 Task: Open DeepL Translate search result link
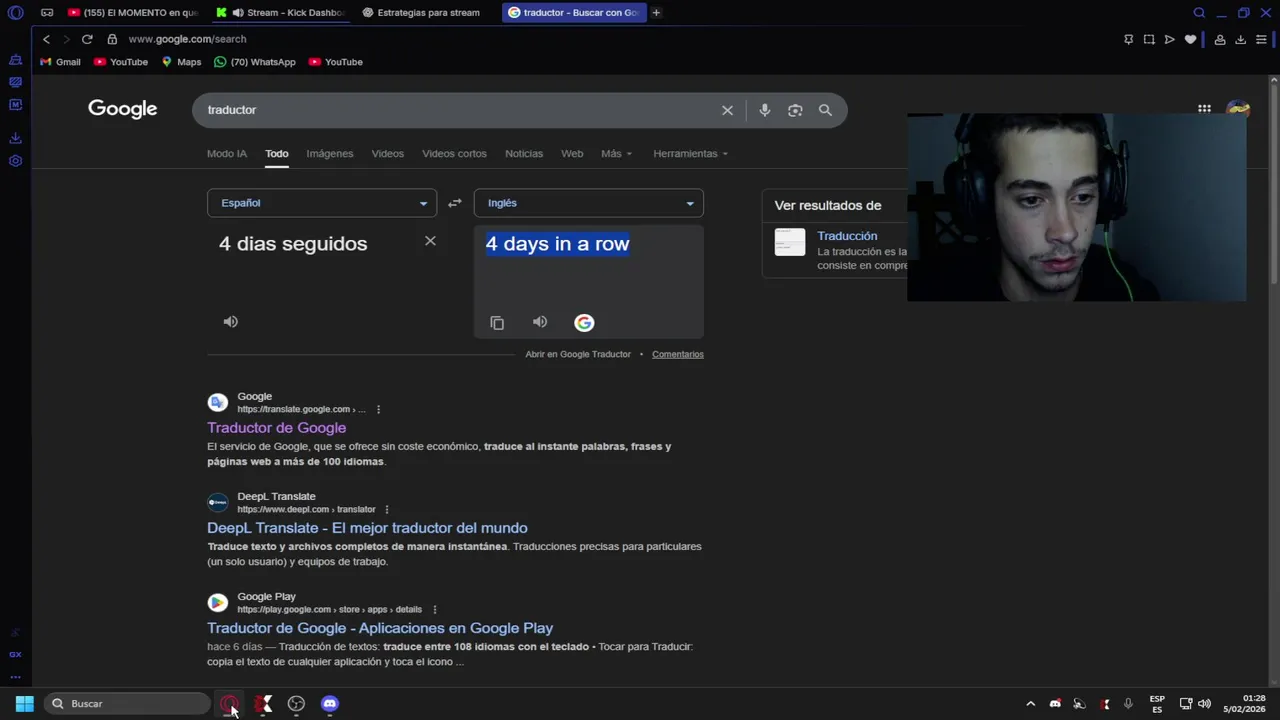click(367, 528)
